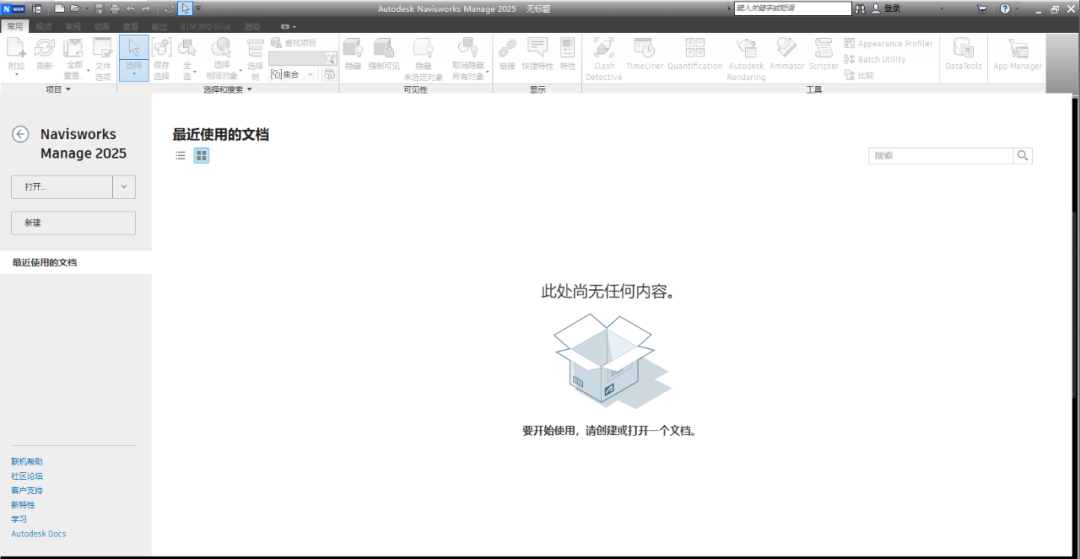The height and width of the screenshot is (559, 1080).
Task: Activate the 选择 (Select) tool in ribbon
Action: (134, 57)
